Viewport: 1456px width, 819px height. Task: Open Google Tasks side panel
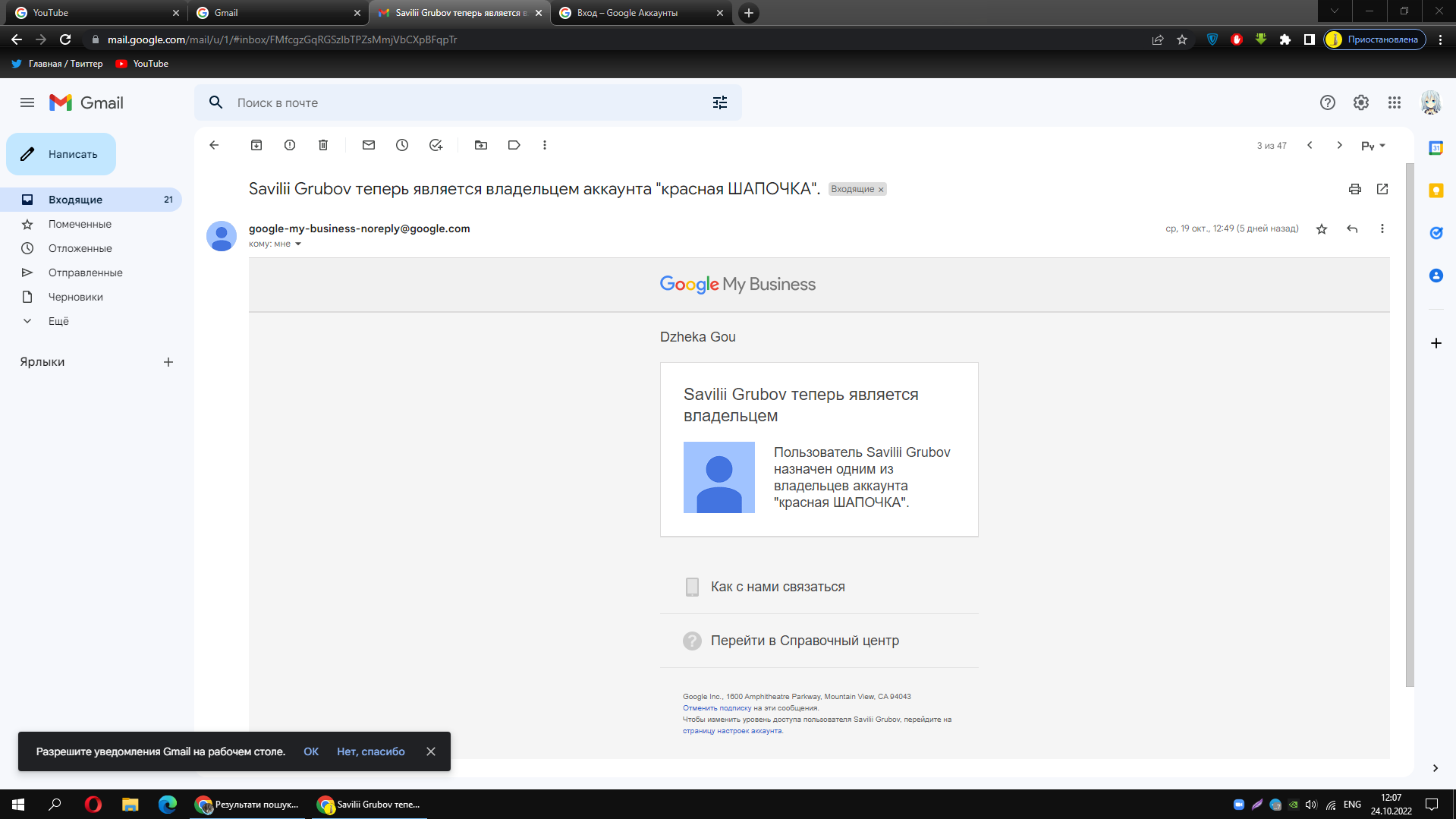pyautogui.click(x=1436, y=233)
